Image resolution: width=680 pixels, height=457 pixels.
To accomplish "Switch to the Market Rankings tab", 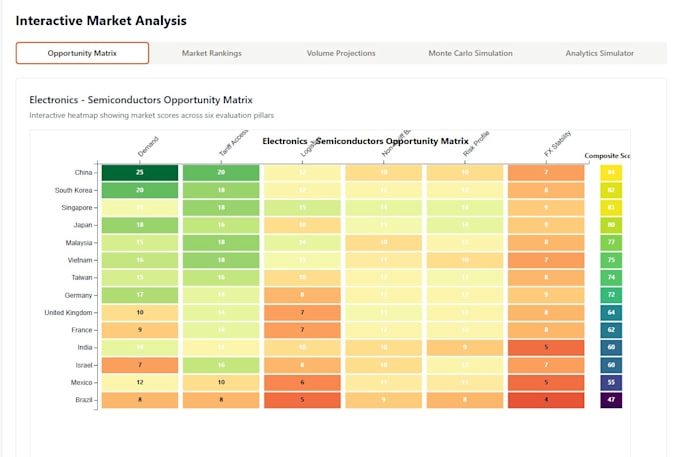I will click(x=212, y=53).
